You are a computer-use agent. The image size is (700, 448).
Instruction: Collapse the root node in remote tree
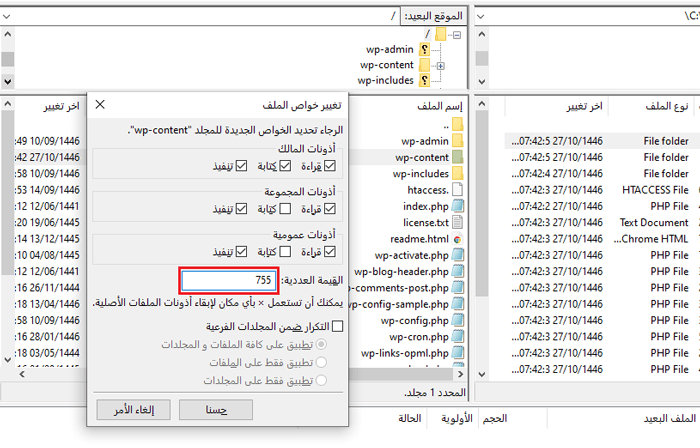pos(457,35)
